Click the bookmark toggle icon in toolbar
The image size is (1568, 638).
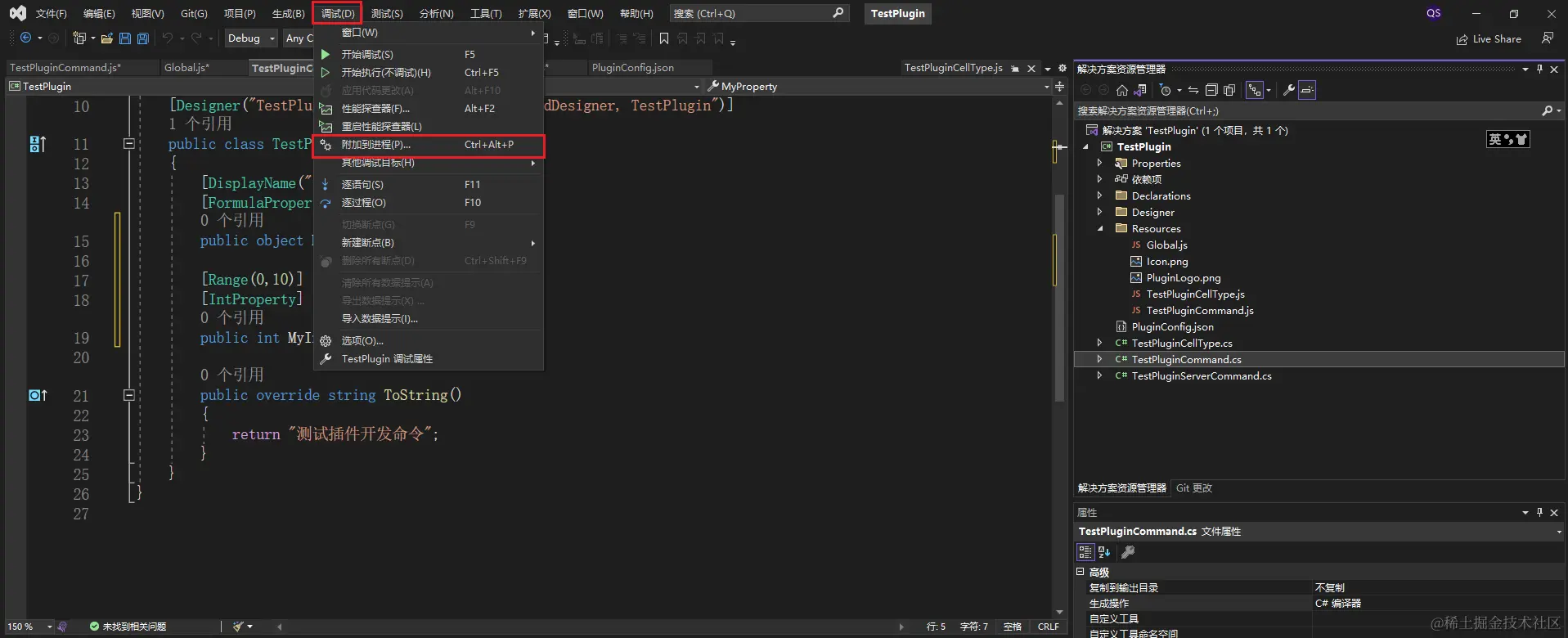tap(664, 38)
